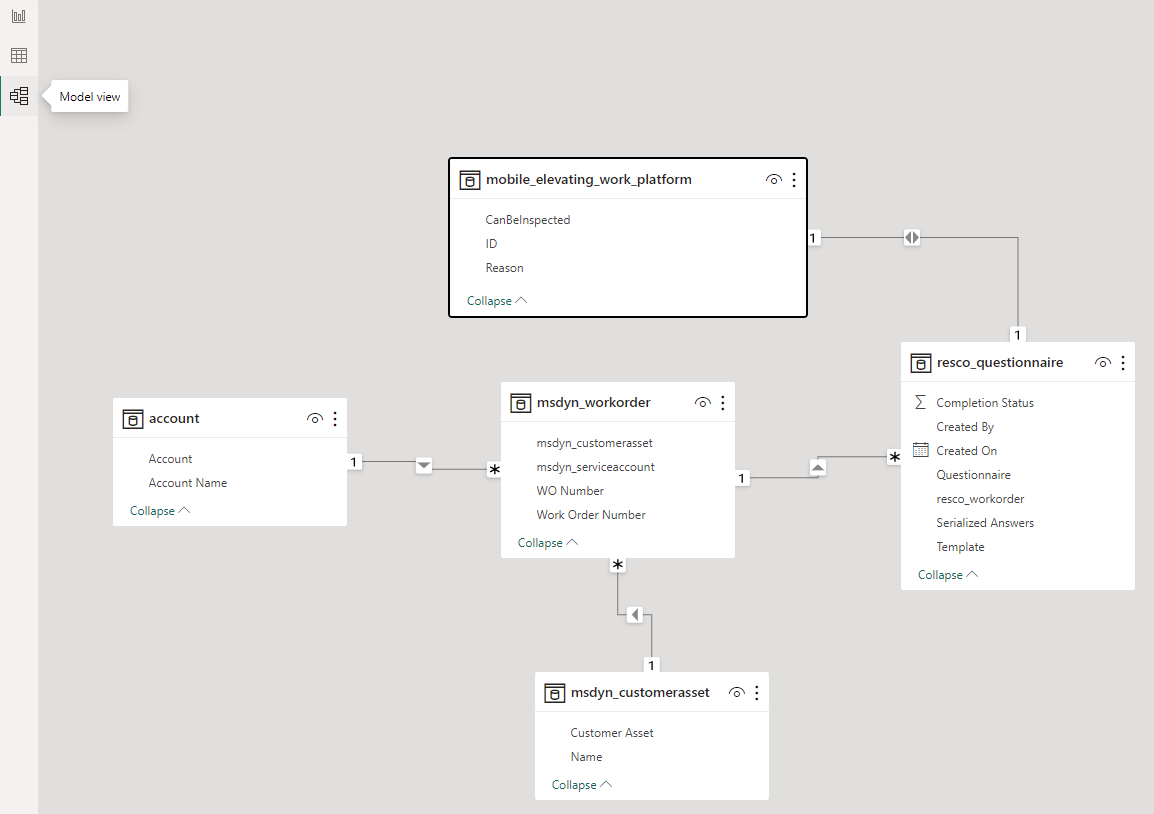The height and width of the screenshot is (814, 1154).
Task: Open more options for account table
Action: [x=335, y=419]
